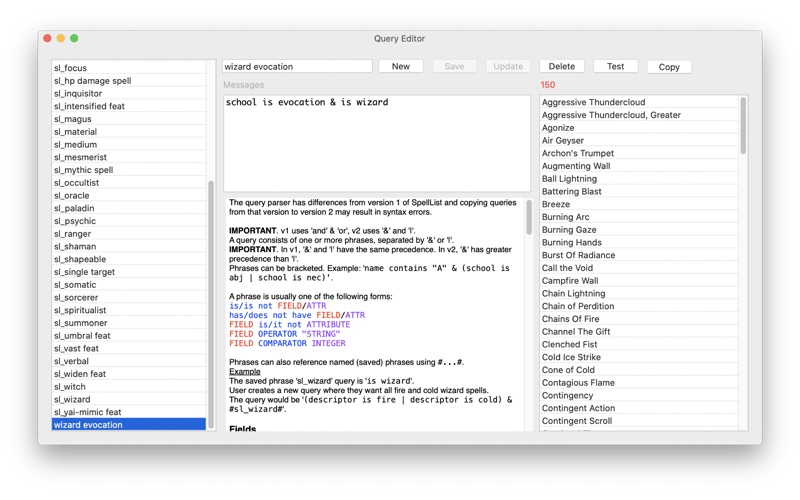The height and width of the screenshot is (500, 800).
Task: Select 'Call the Void' spell
Action: pyautogui.click(x=639, y=268)
